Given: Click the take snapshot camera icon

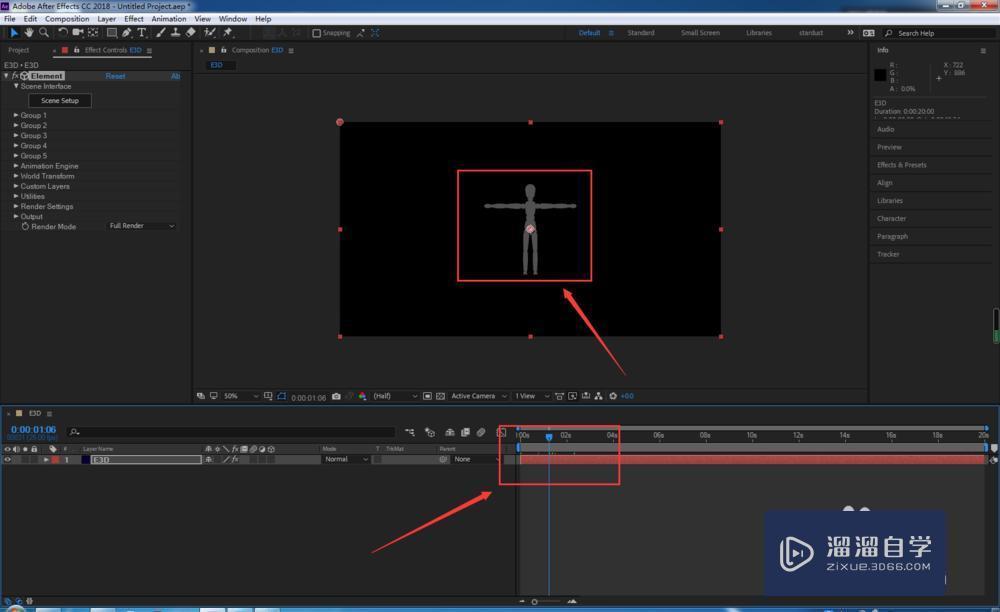Looking at the screenshot, I should coord(336,396).
